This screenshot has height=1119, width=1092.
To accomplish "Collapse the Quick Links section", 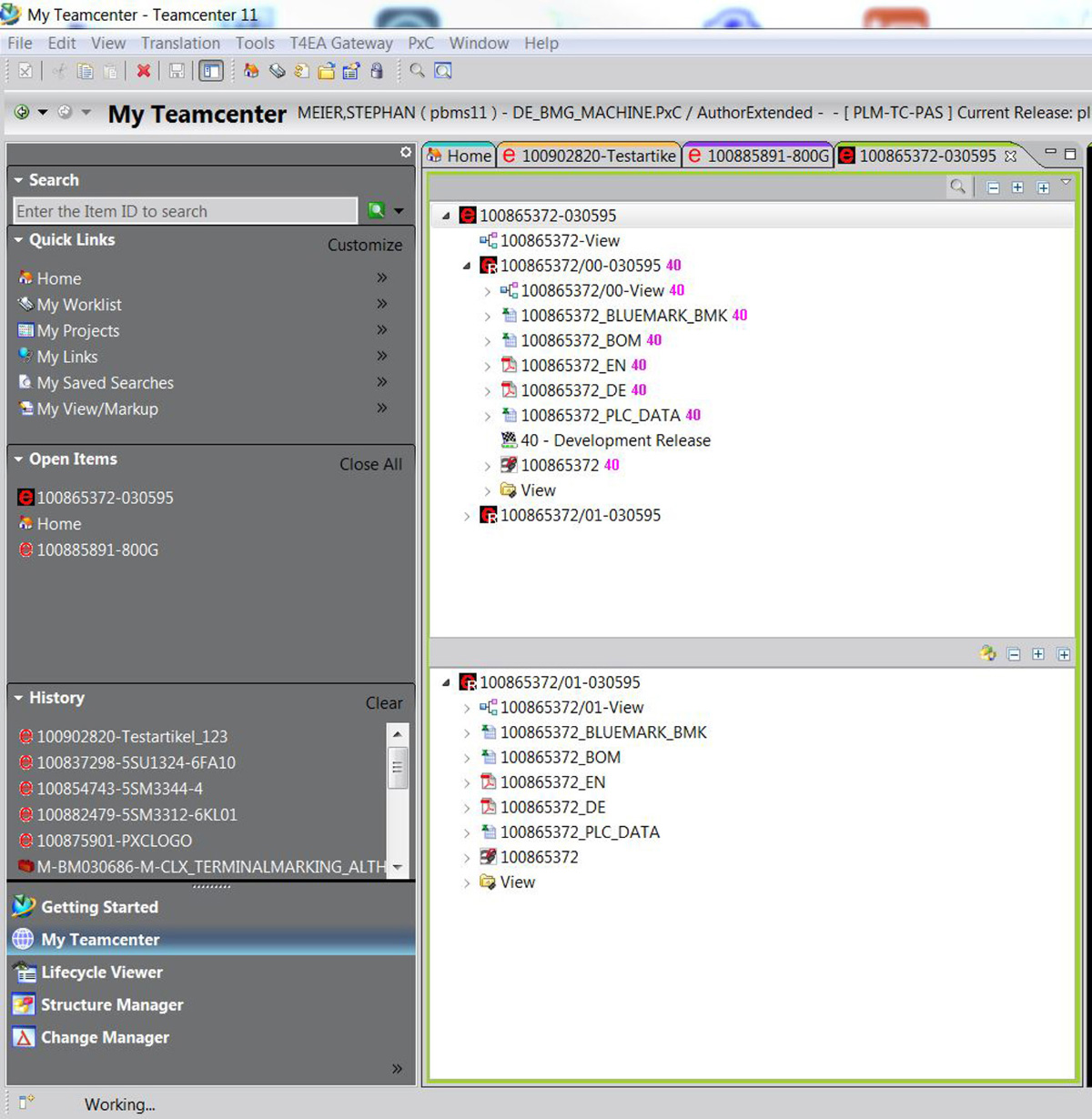I will point(18,240).
